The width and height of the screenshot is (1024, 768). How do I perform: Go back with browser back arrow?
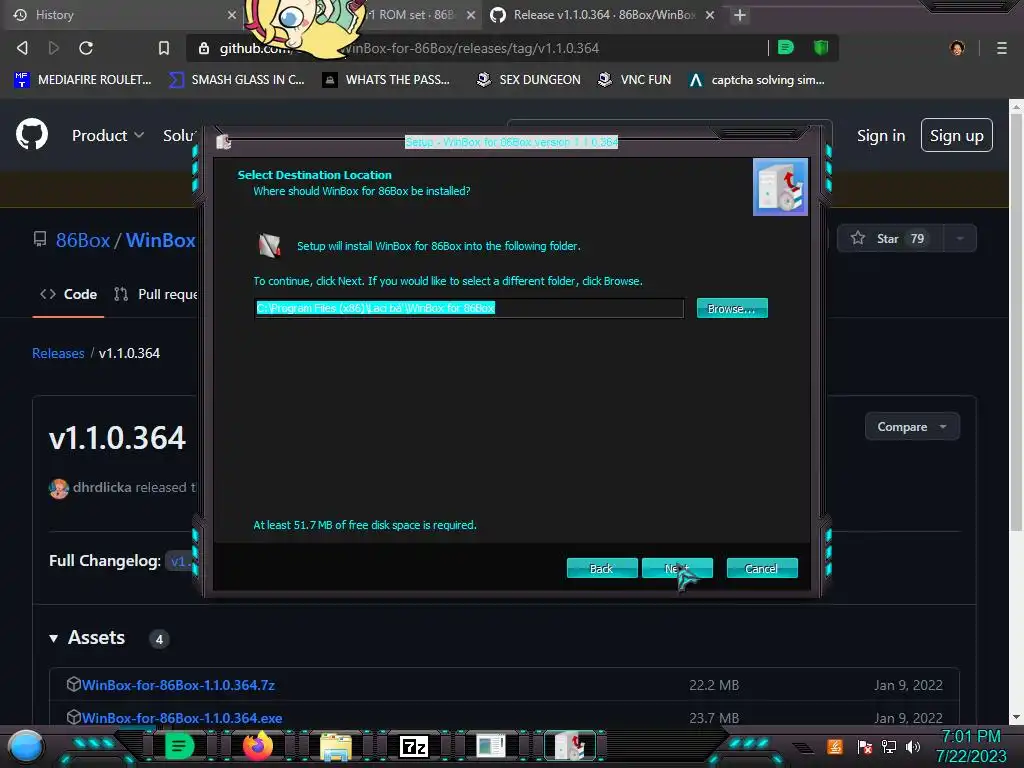[22, 48]
